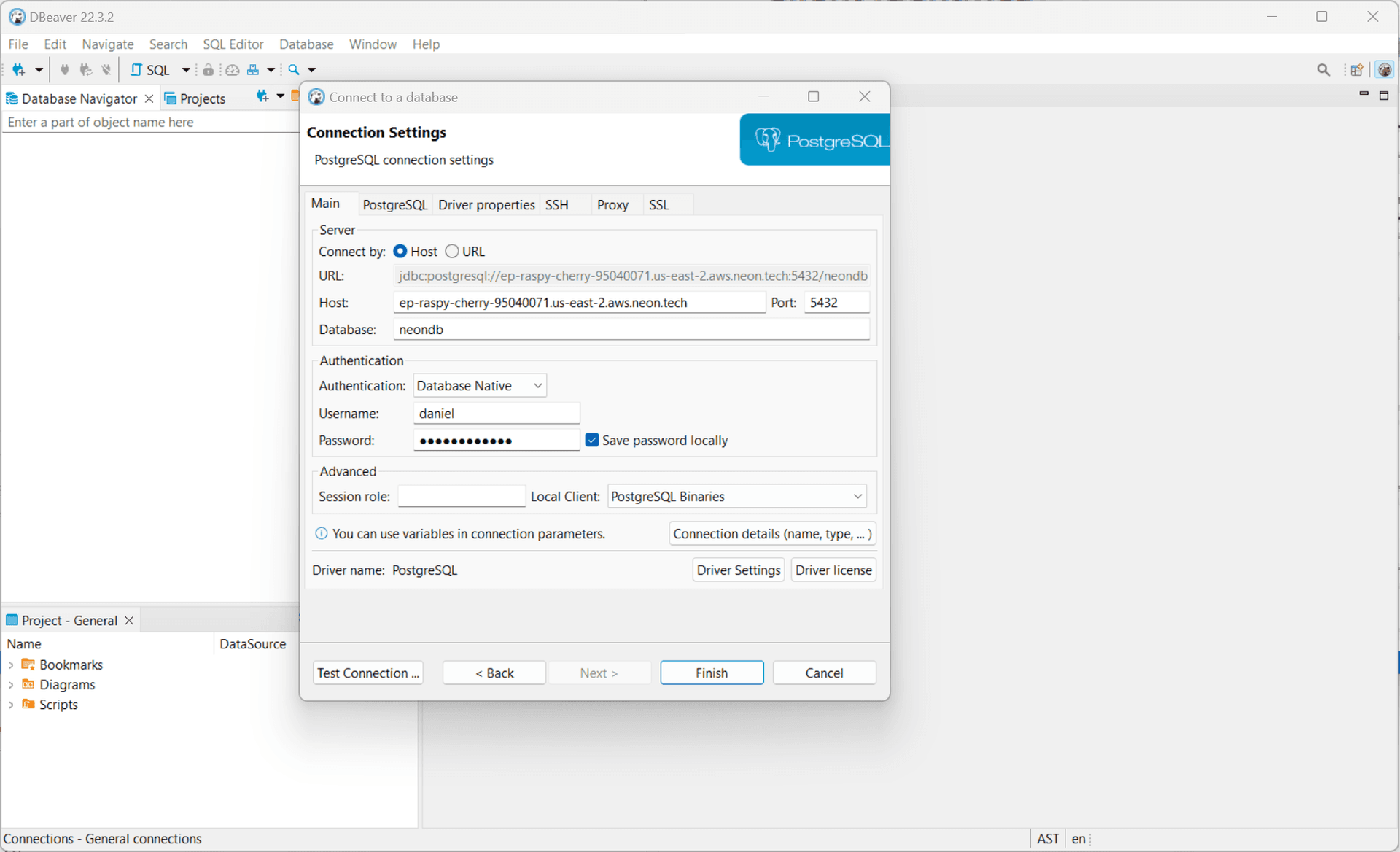Click the Test Connection button
This screenshot has height=852, width=1400.
[369, 672]
